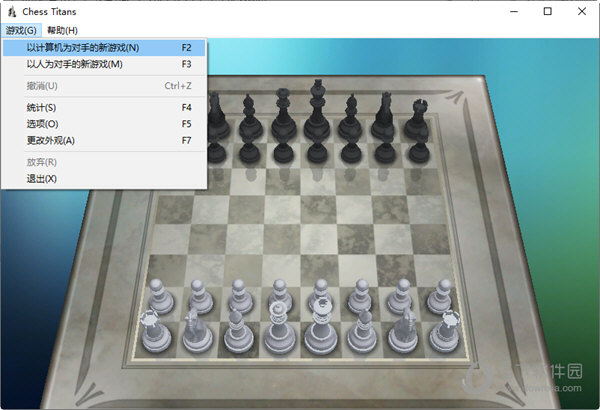Click the black pawn on c7

pyautogui.click(x=250, y=151)
